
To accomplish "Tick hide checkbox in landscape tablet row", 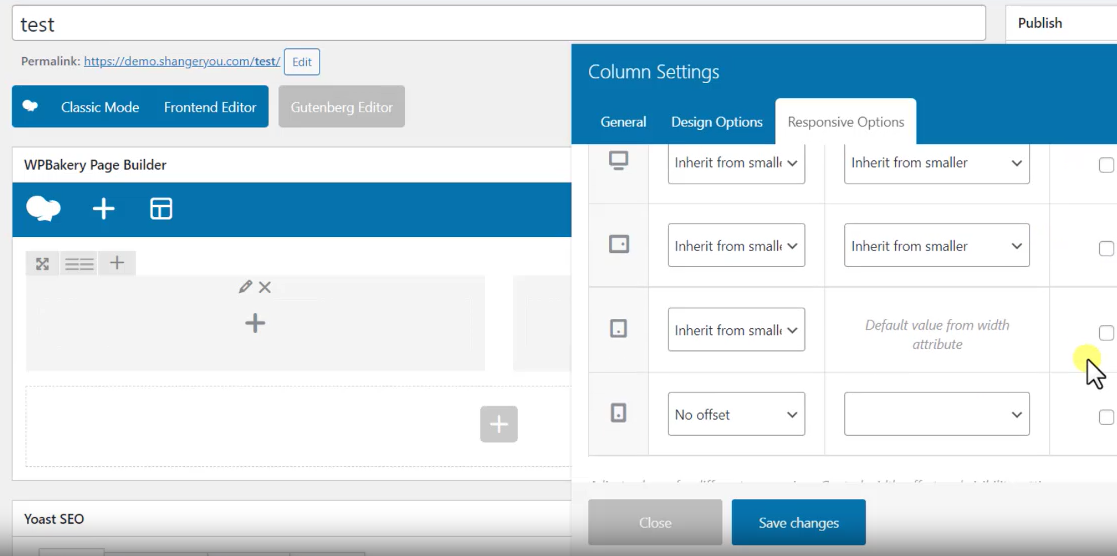I will point(1106,249).
